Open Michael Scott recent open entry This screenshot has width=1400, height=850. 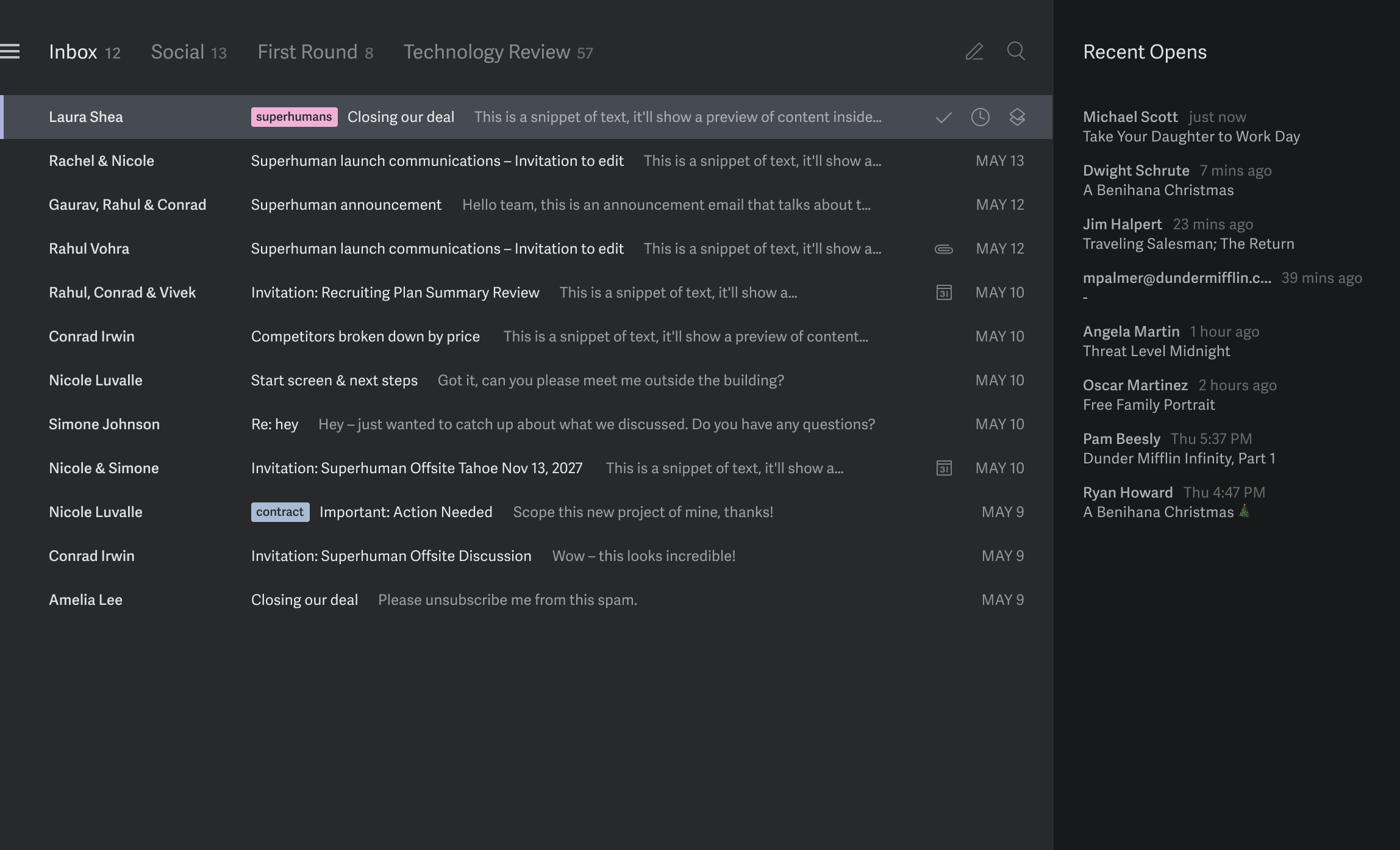(x=1191, y=127)
